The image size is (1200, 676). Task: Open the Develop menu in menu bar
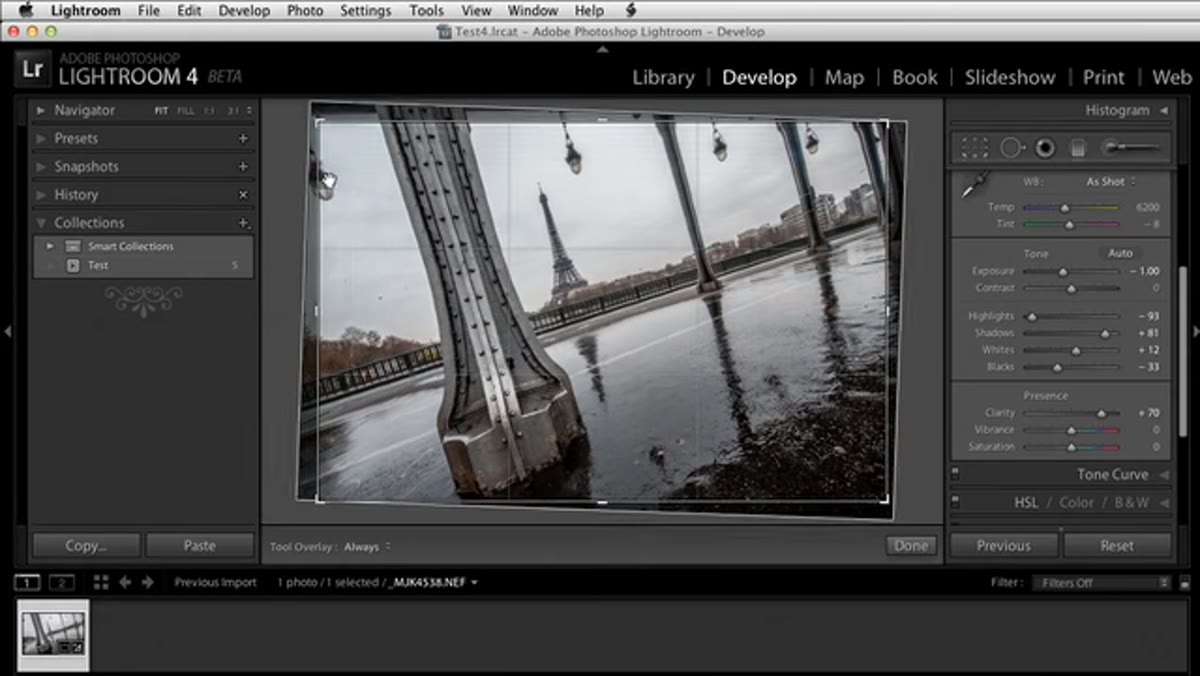tap(244, 10)
